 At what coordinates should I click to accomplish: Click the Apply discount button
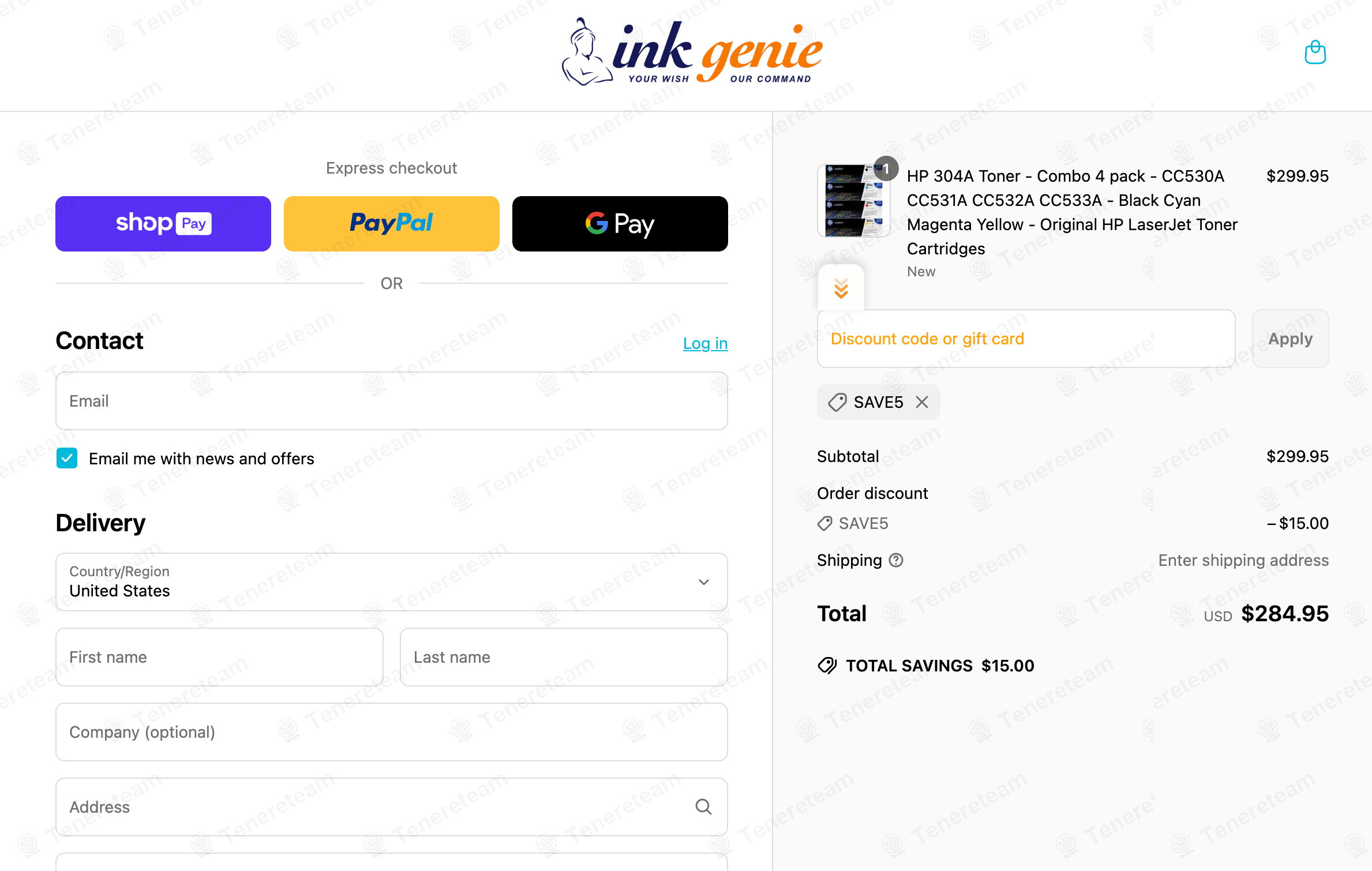1291,339
